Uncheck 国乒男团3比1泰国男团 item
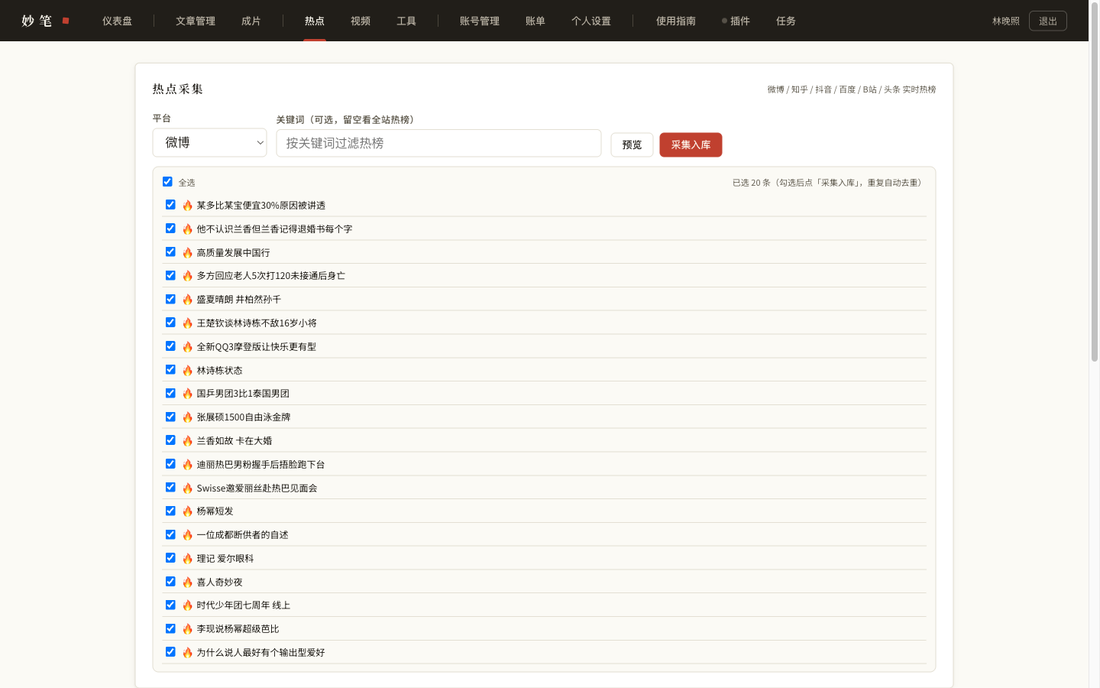Viewport: 1100px width, 688px height. [170, 393]
